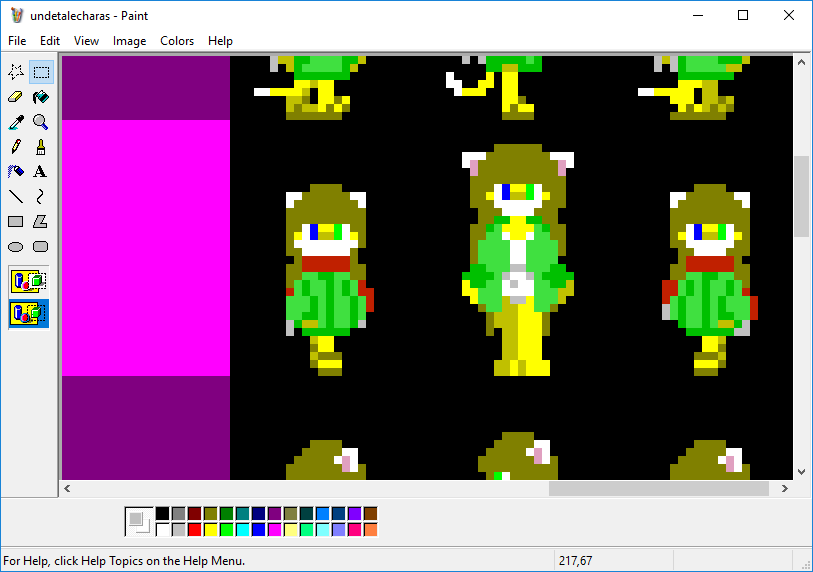The image size is (813, 572).
Task: Select the Polygon tool
Action: pyautogui.click(x=41, y=221)
